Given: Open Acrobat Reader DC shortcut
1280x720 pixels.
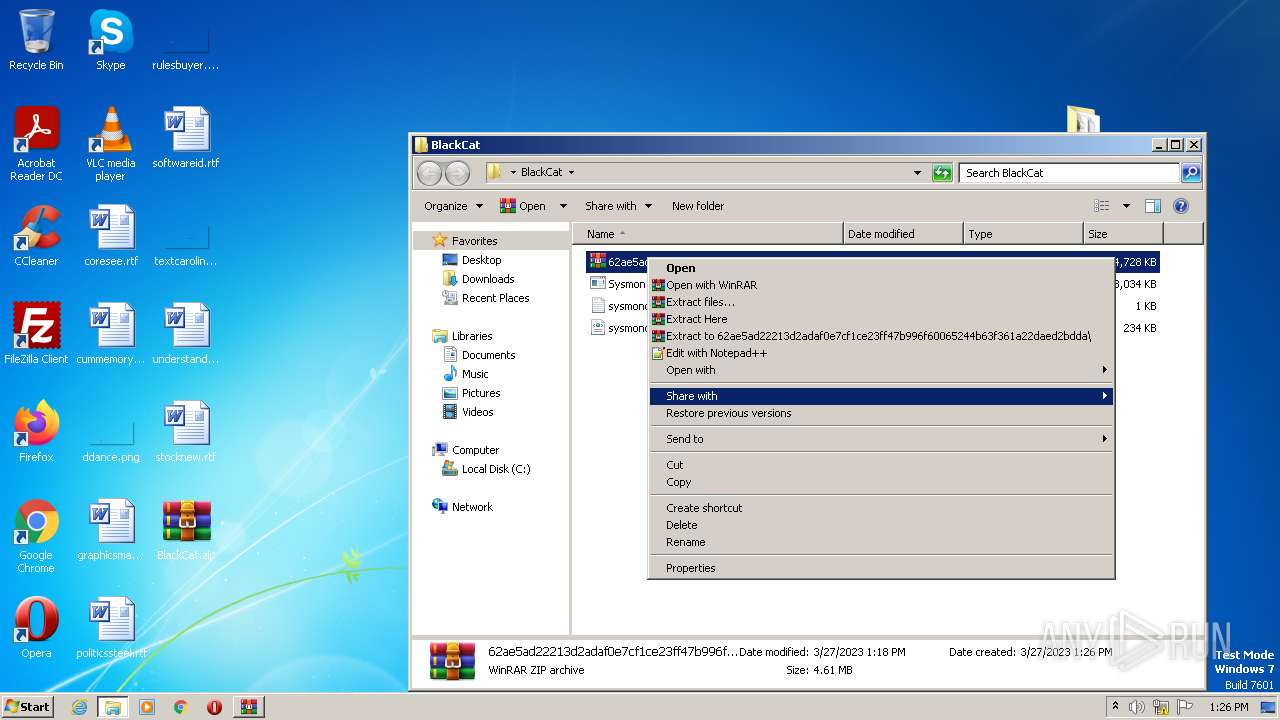Looking at the screenshot, I should [x=36, y=143].
